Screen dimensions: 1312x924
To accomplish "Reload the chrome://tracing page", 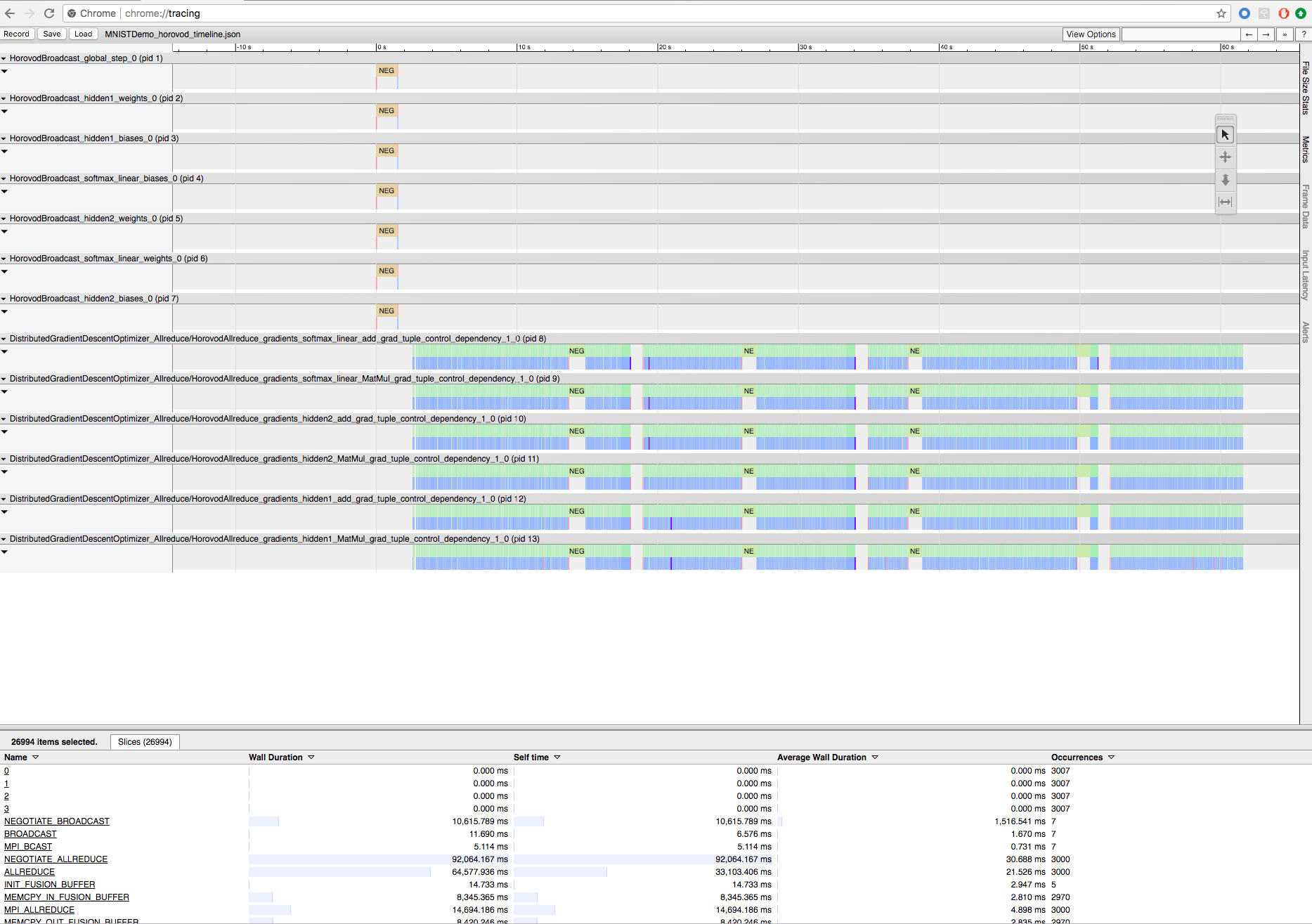I will point(49,13).
